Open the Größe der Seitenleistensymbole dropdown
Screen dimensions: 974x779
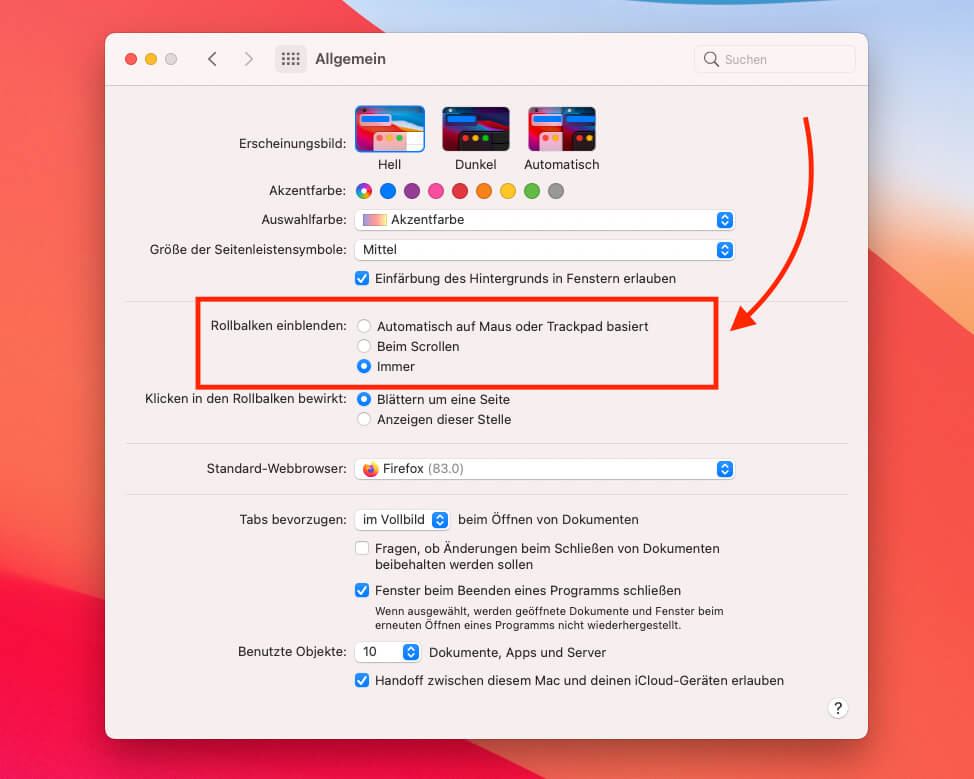pos(723,250)
